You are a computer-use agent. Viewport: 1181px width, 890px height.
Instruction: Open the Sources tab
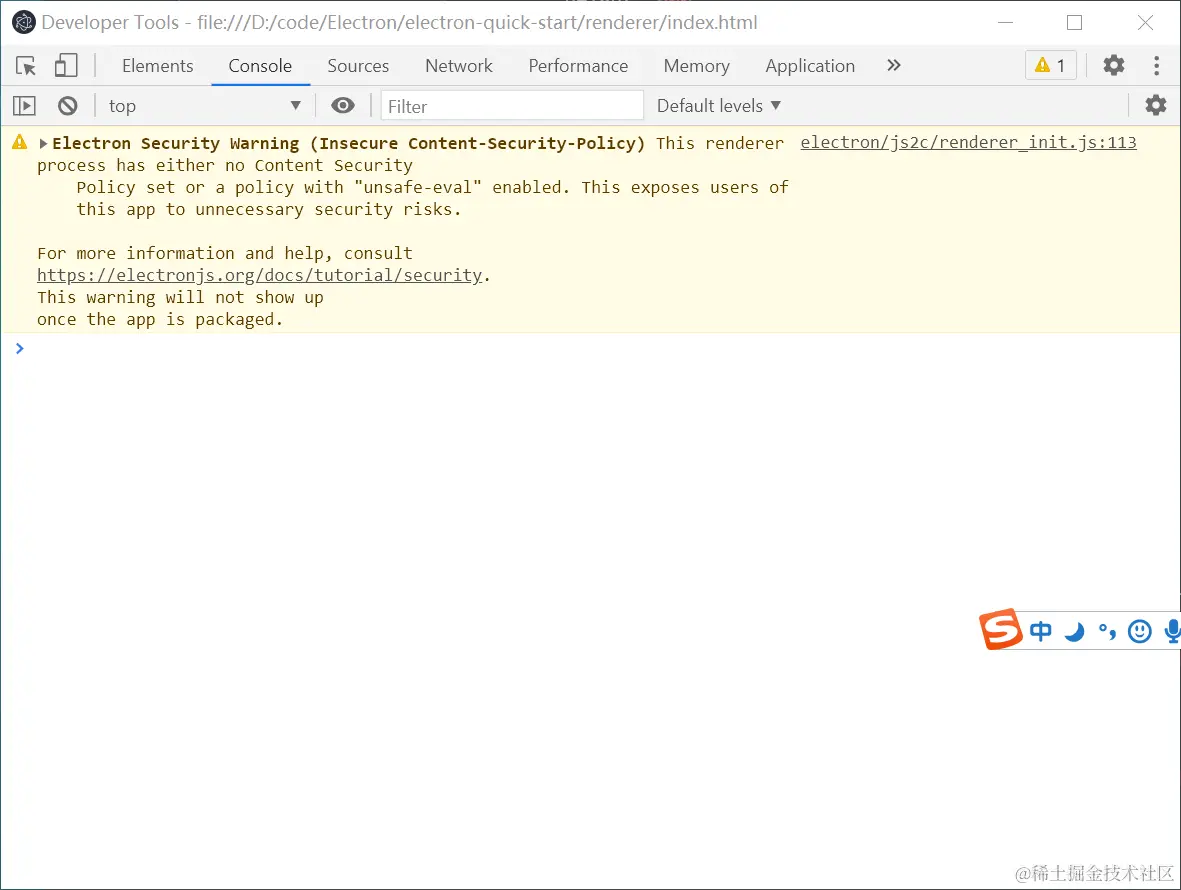click(x=358, y=66)
